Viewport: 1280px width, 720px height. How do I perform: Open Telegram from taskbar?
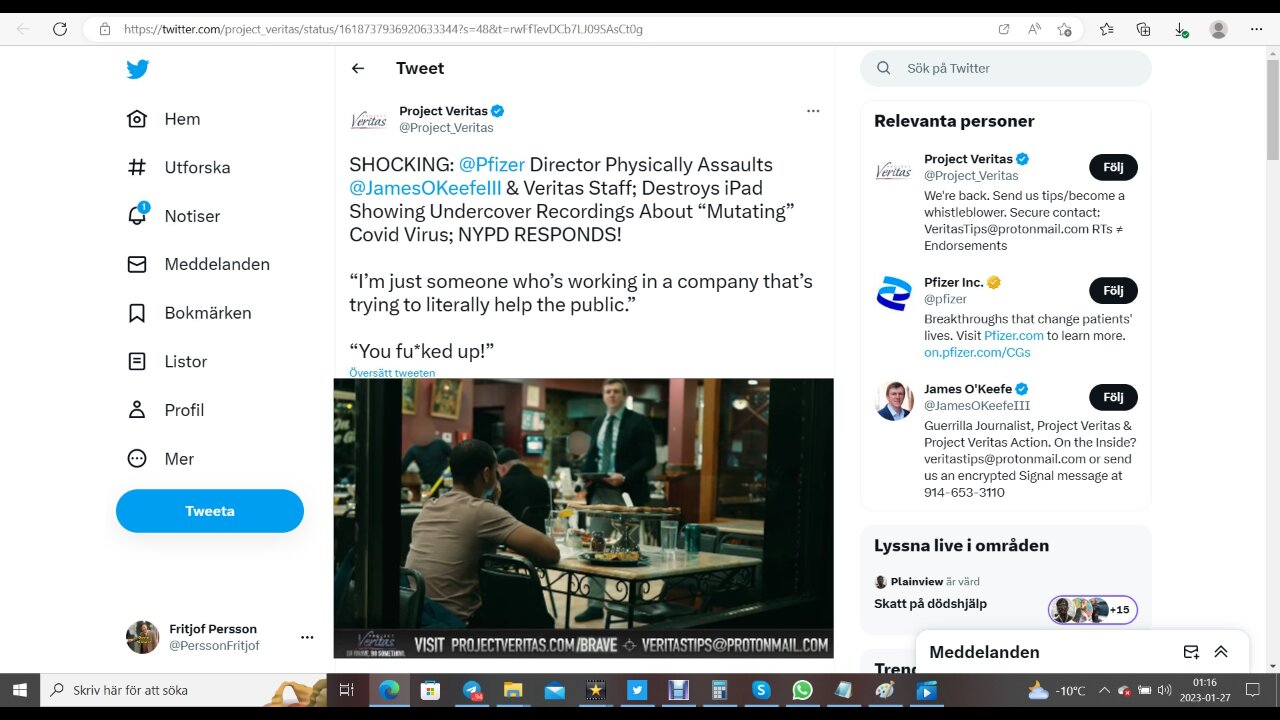pos(472,690)
